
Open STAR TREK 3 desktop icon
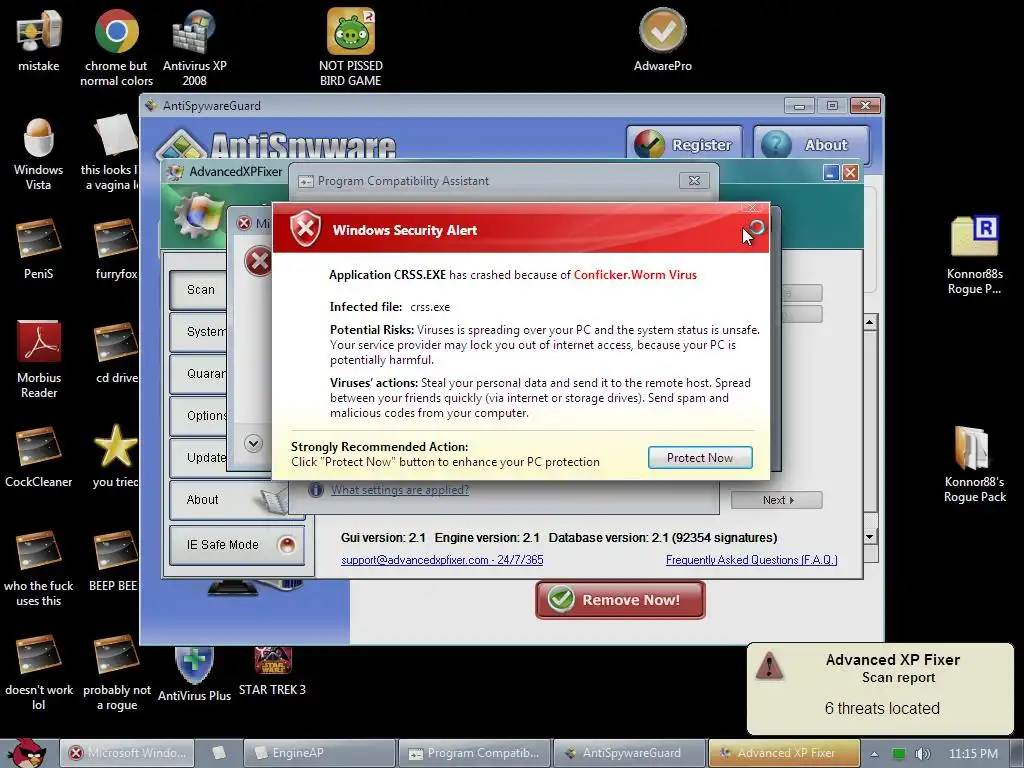click(x=272, y=671)
